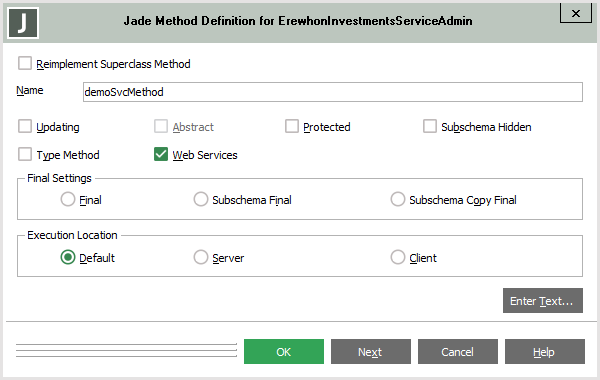Click the Next button
Image resolution: width=600 pixels, height=380 pixels.
(370, 351)
